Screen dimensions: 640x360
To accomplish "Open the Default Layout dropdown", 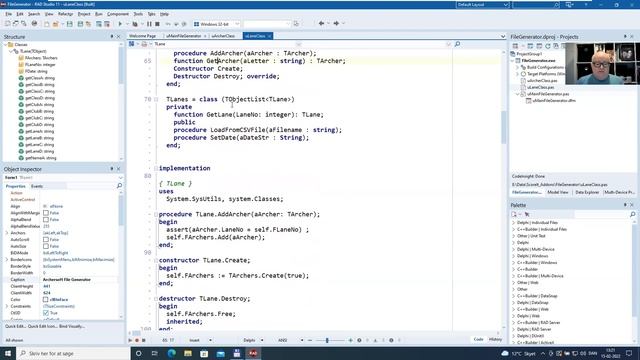I will click(x=506, y=4).
